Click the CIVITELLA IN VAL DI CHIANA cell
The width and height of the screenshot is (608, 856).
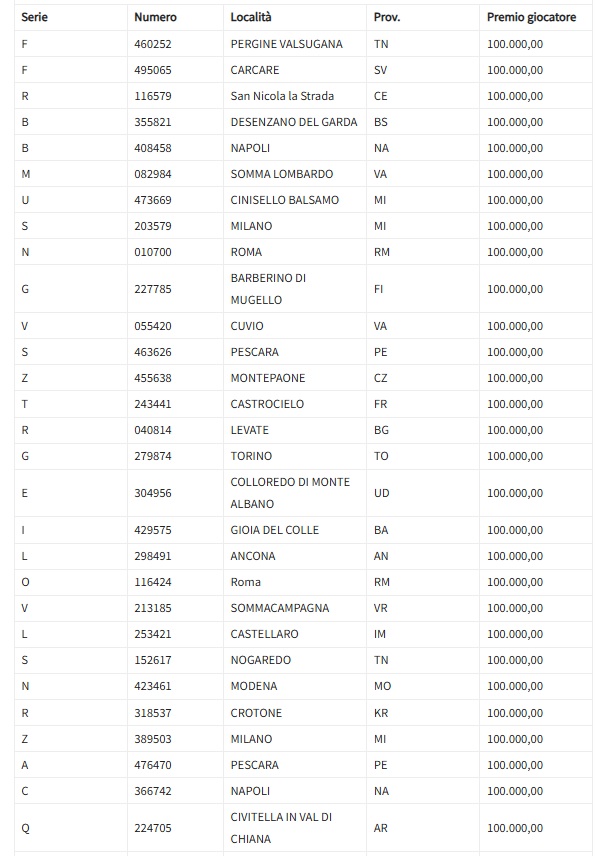pyautogui.click(x=281, y=828)
